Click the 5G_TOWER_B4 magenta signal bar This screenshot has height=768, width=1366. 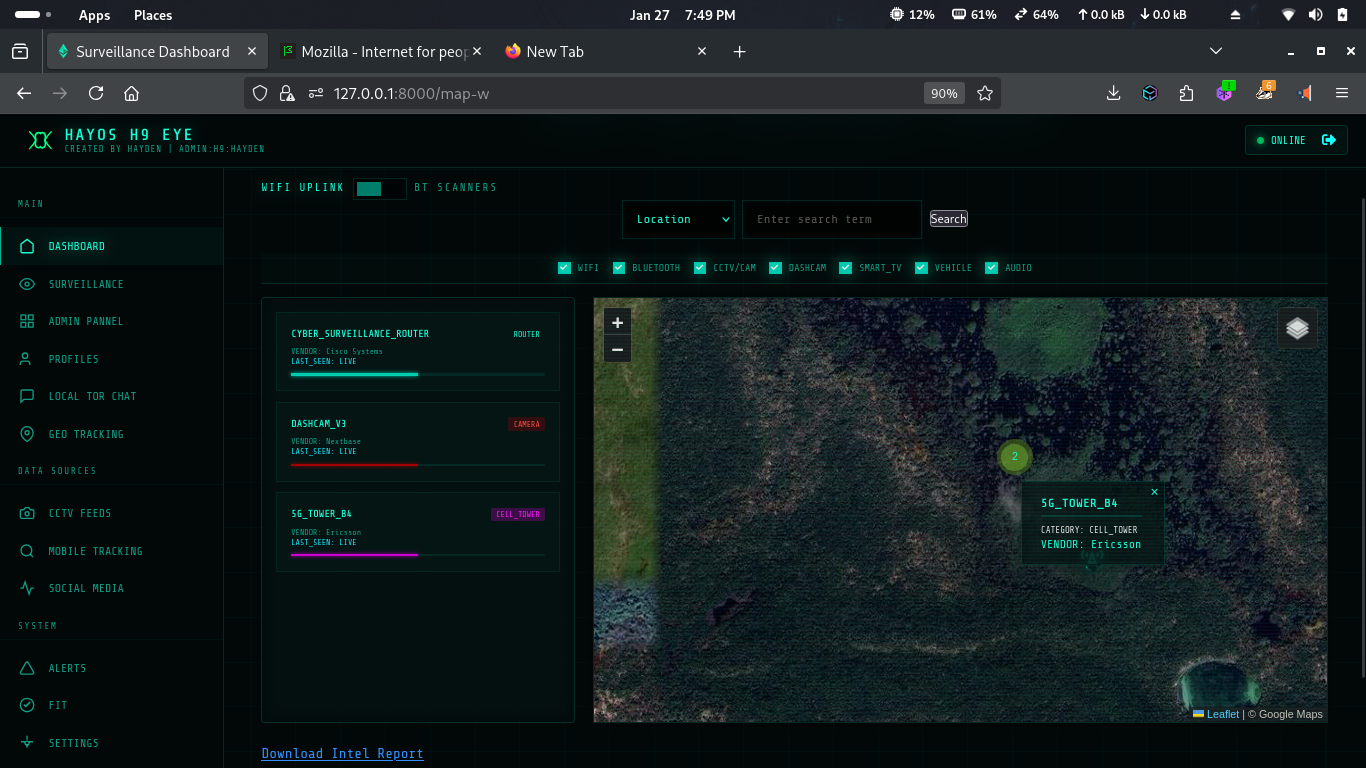point(418,554)
